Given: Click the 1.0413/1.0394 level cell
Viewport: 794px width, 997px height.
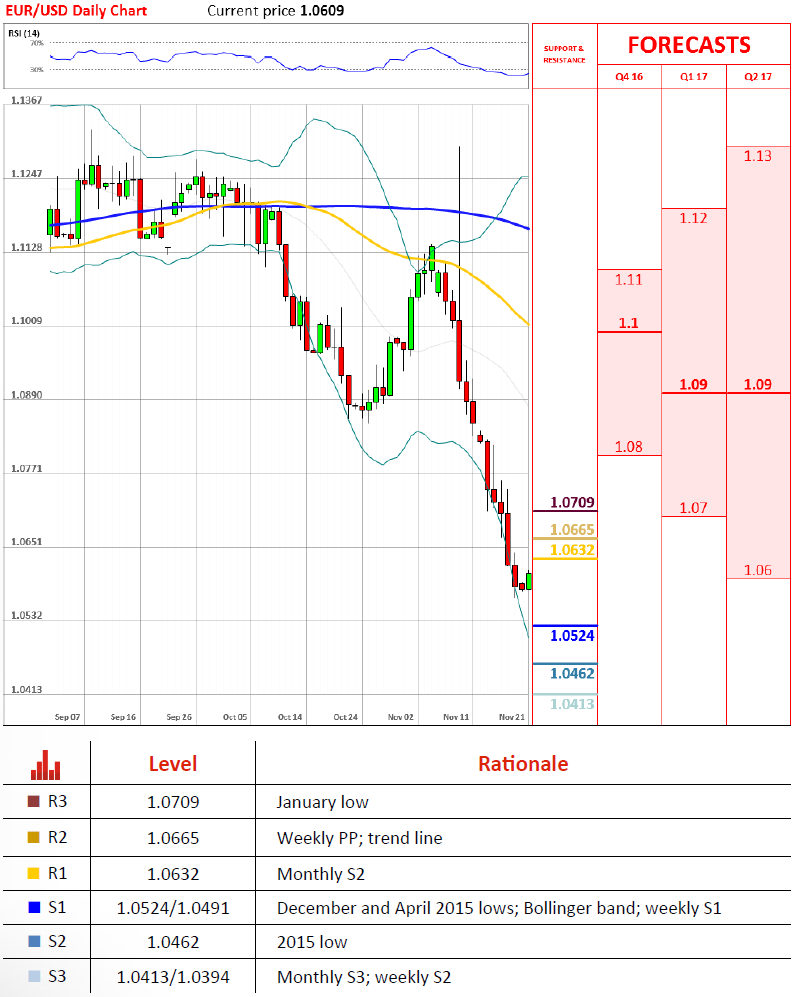Looking at the screenshot, I should click(173, 977).
